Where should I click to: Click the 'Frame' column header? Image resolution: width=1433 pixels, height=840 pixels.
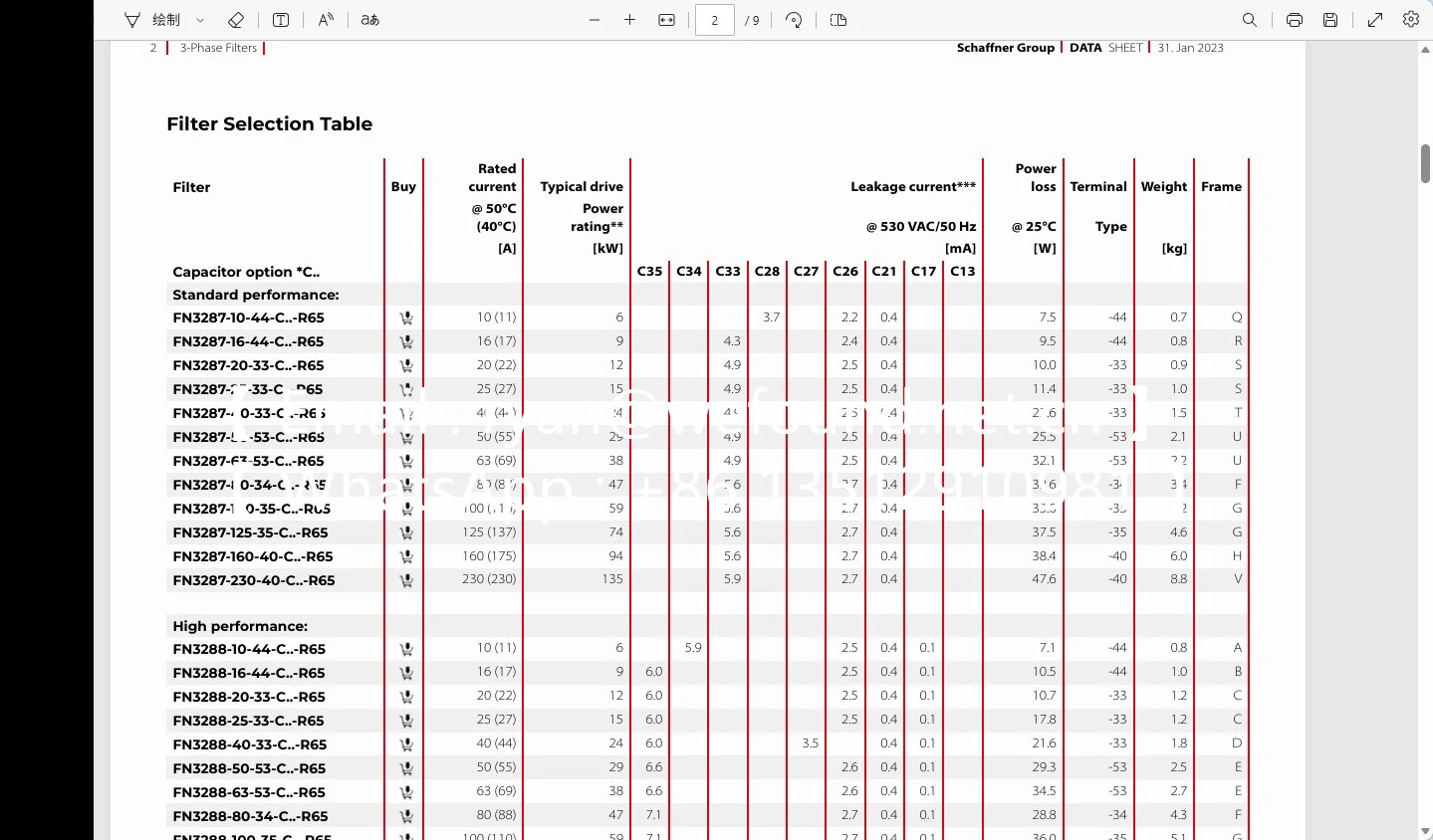pyautogui.click(x=1222, y=187)
